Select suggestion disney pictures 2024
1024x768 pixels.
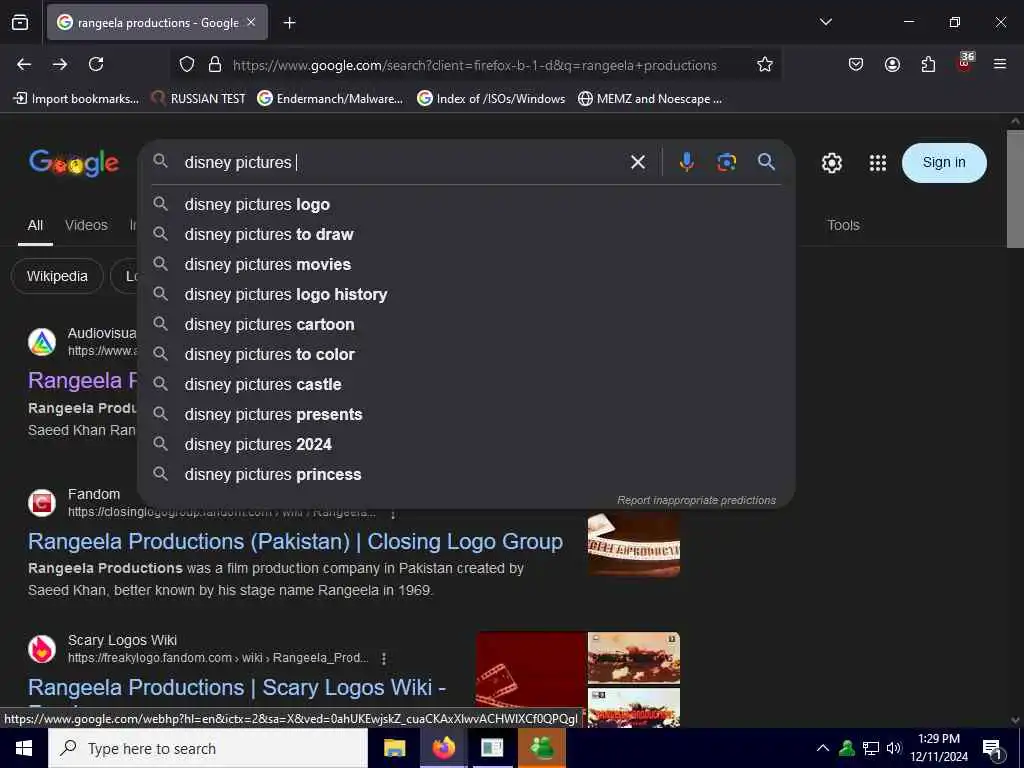point(466,445)
